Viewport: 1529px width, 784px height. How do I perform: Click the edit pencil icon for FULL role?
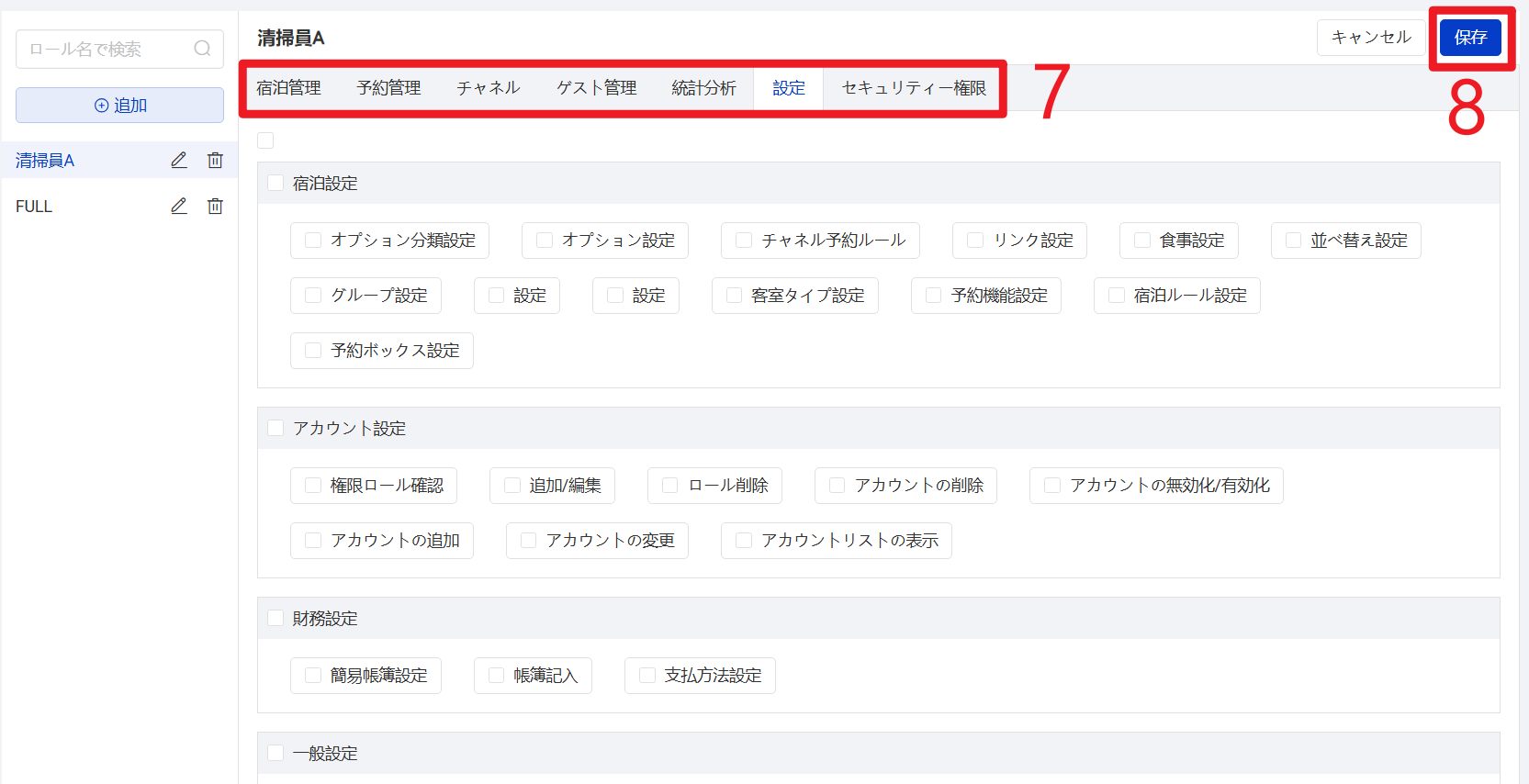(x=179, y=207)
